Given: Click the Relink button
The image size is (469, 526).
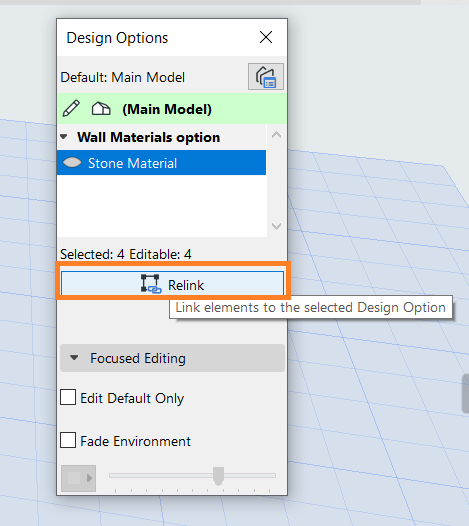Looking at the screenshot, I should (x=172, y=284).
